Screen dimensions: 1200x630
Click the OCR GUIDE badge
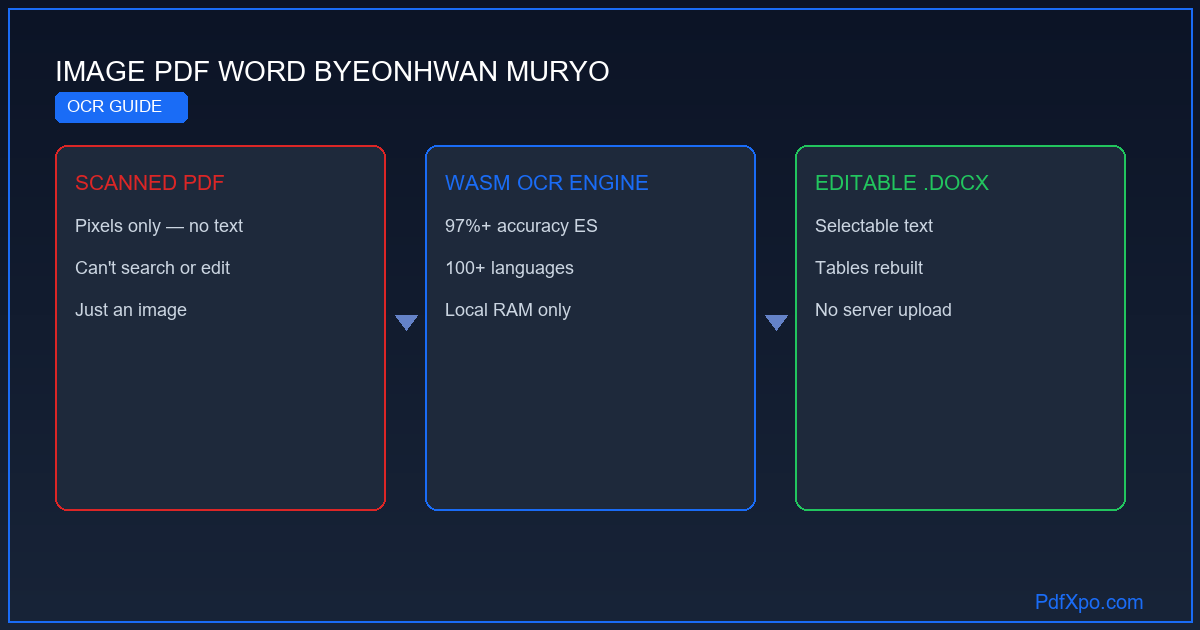point(121,107)
